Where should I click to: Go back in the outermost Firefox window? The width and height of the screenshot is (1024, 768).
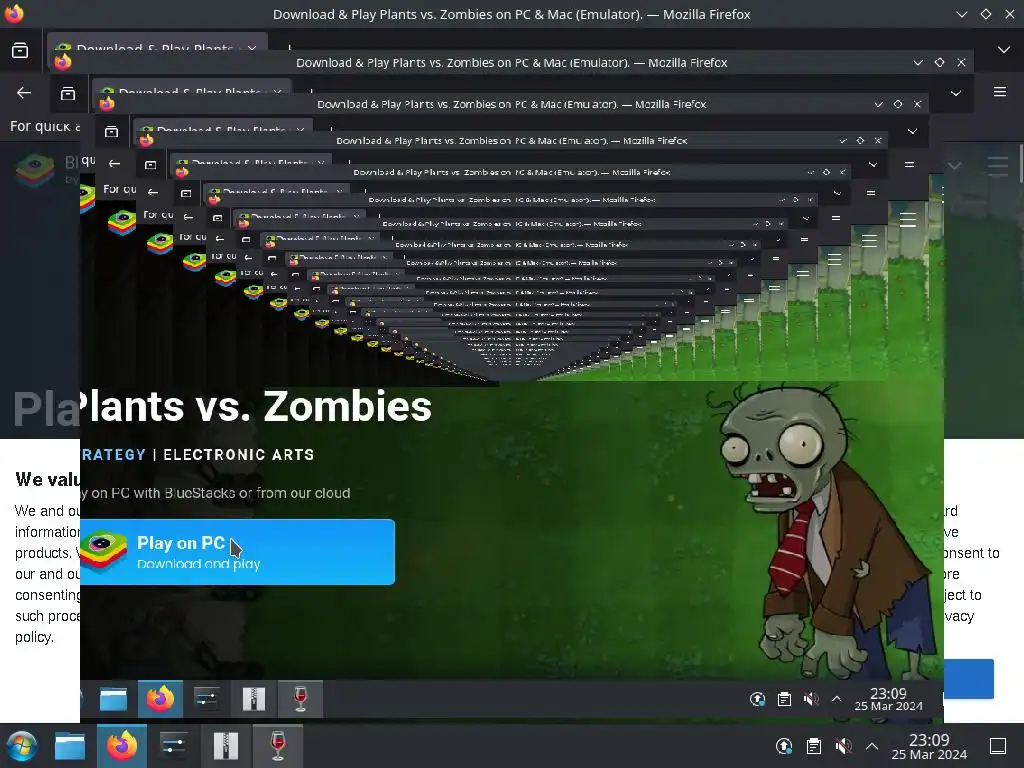pos(24,93)
